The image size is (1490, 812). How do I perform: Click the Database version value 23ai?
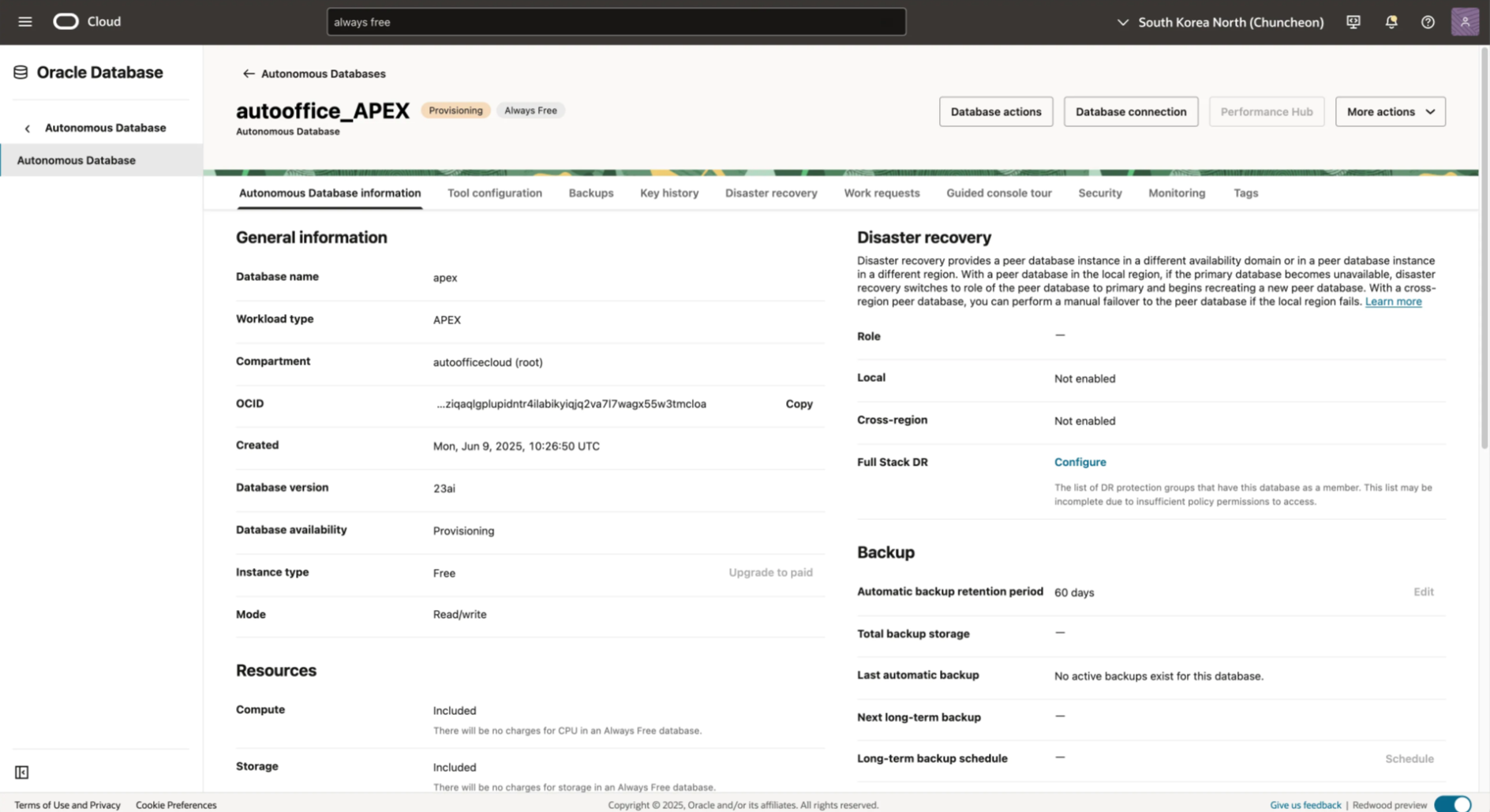pos(444,488)
